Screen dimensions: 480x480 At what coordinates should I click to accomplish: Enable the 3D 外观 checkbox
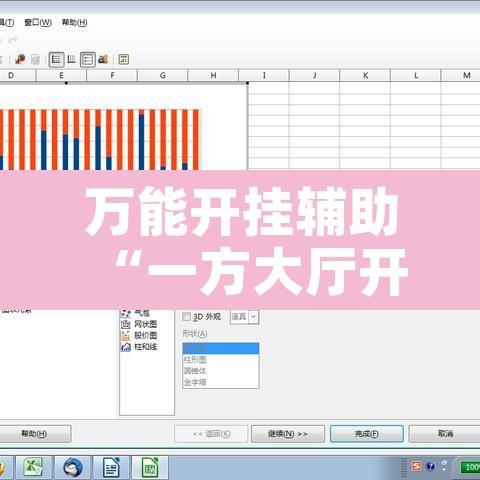click(x=187, y=316)
